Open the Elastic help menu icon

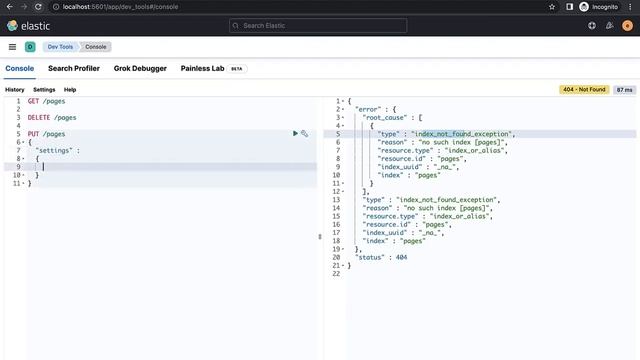(x=591, y=26)
